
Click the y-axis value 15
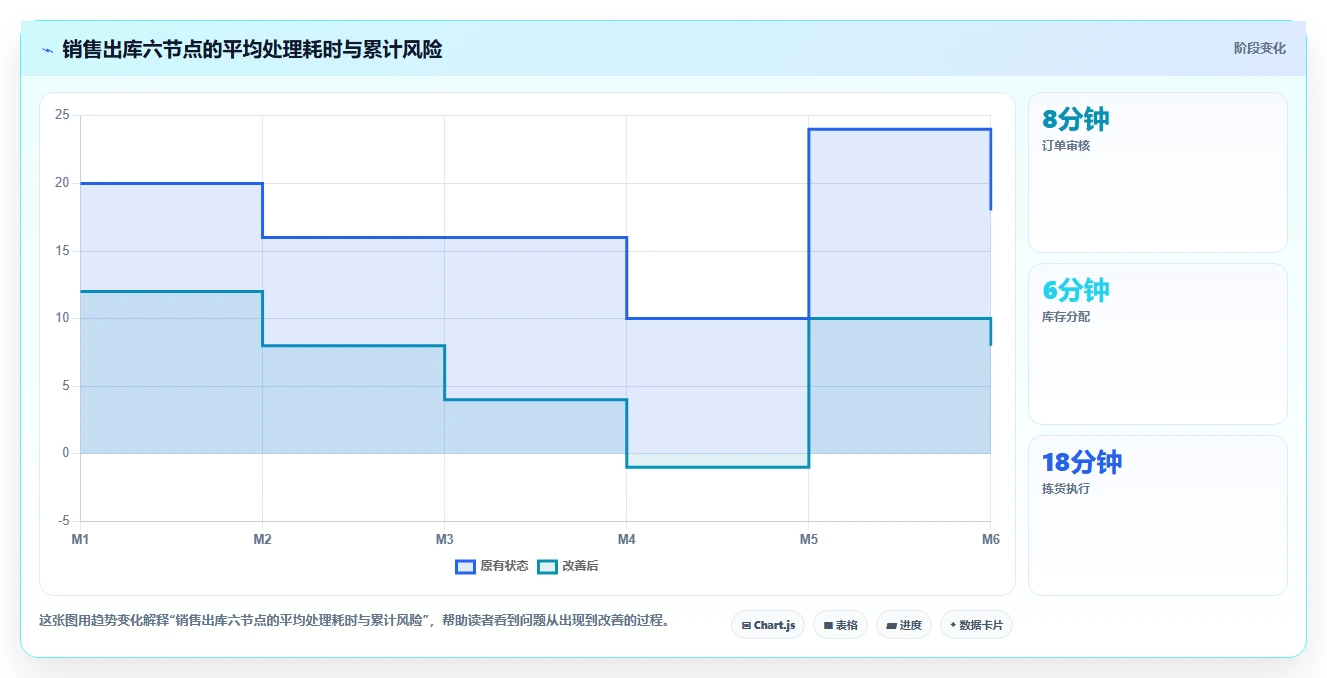pyautogui.click(x=62, y=250)
